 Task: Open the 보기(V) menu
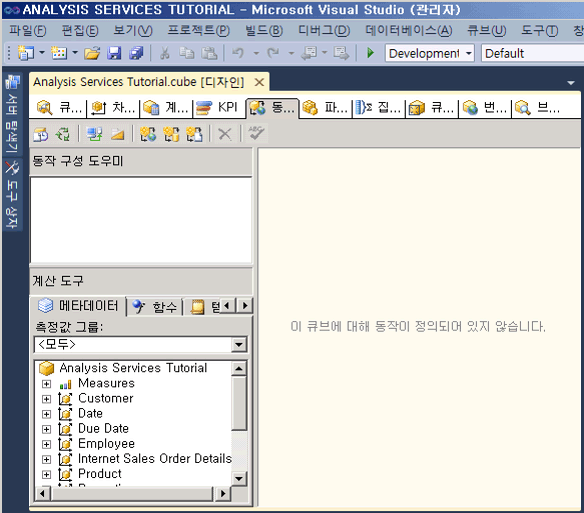tap(133, 31)
